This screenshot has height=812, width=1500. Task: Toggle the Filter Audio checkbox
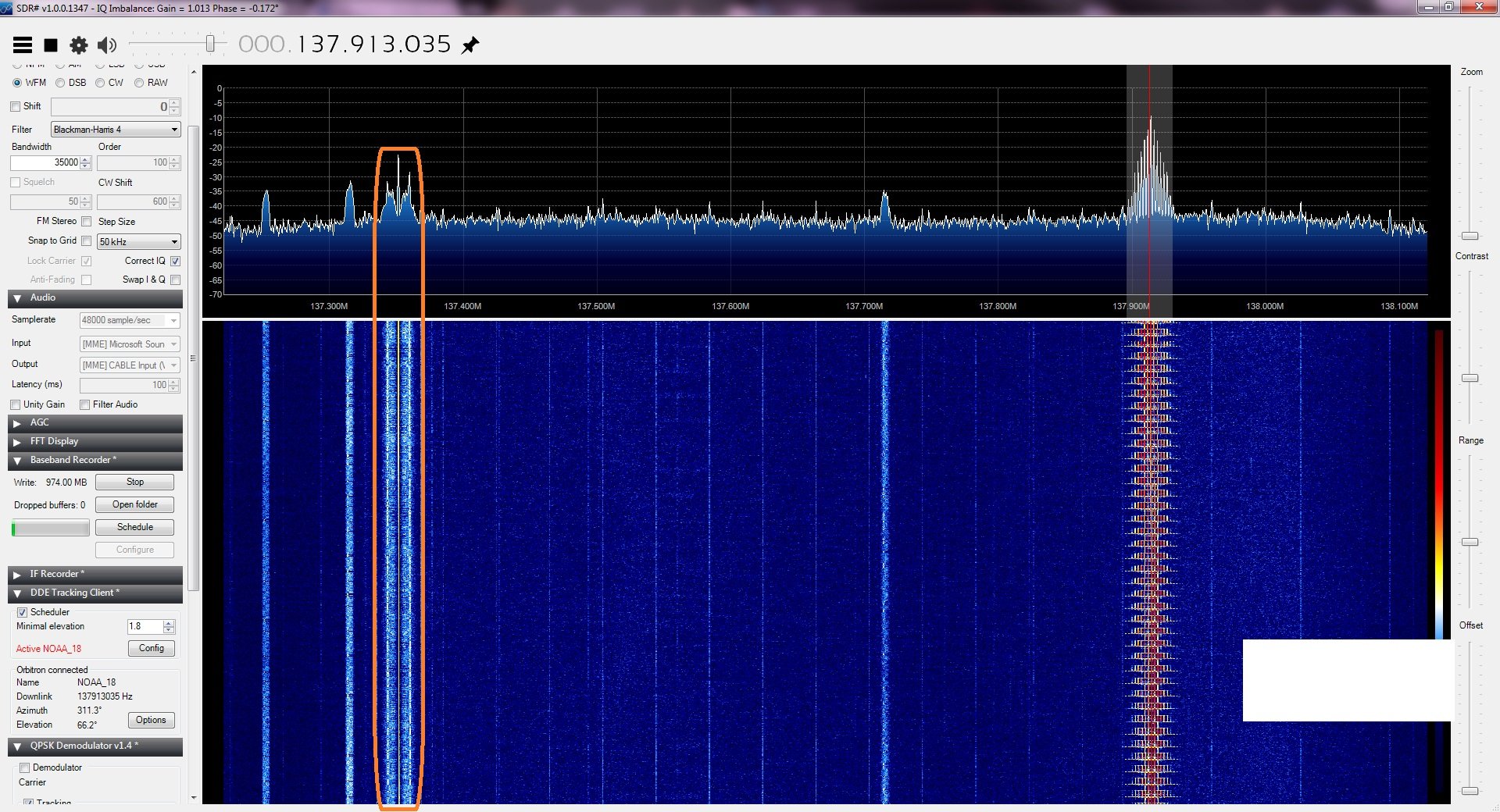click(x=85, y=404)
